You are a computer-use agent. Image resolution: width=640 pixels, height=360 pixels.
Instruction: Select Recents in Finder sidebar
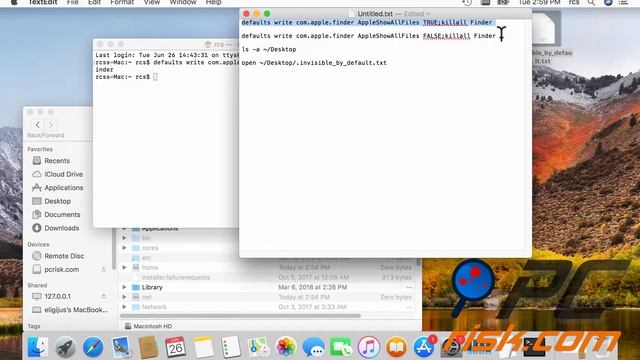coord(57,161)
